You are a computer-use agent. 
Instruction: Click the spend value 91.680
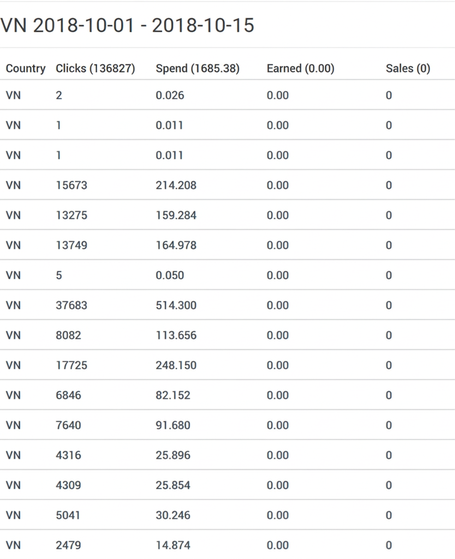coord(173,425)
